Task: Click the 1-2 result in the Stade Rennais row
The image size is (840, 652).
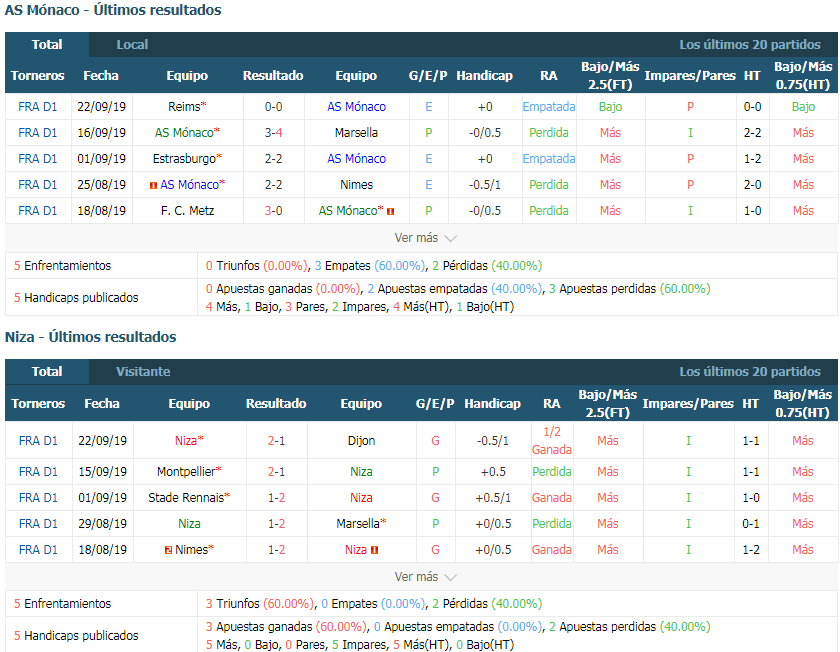Action: (276, 498)
